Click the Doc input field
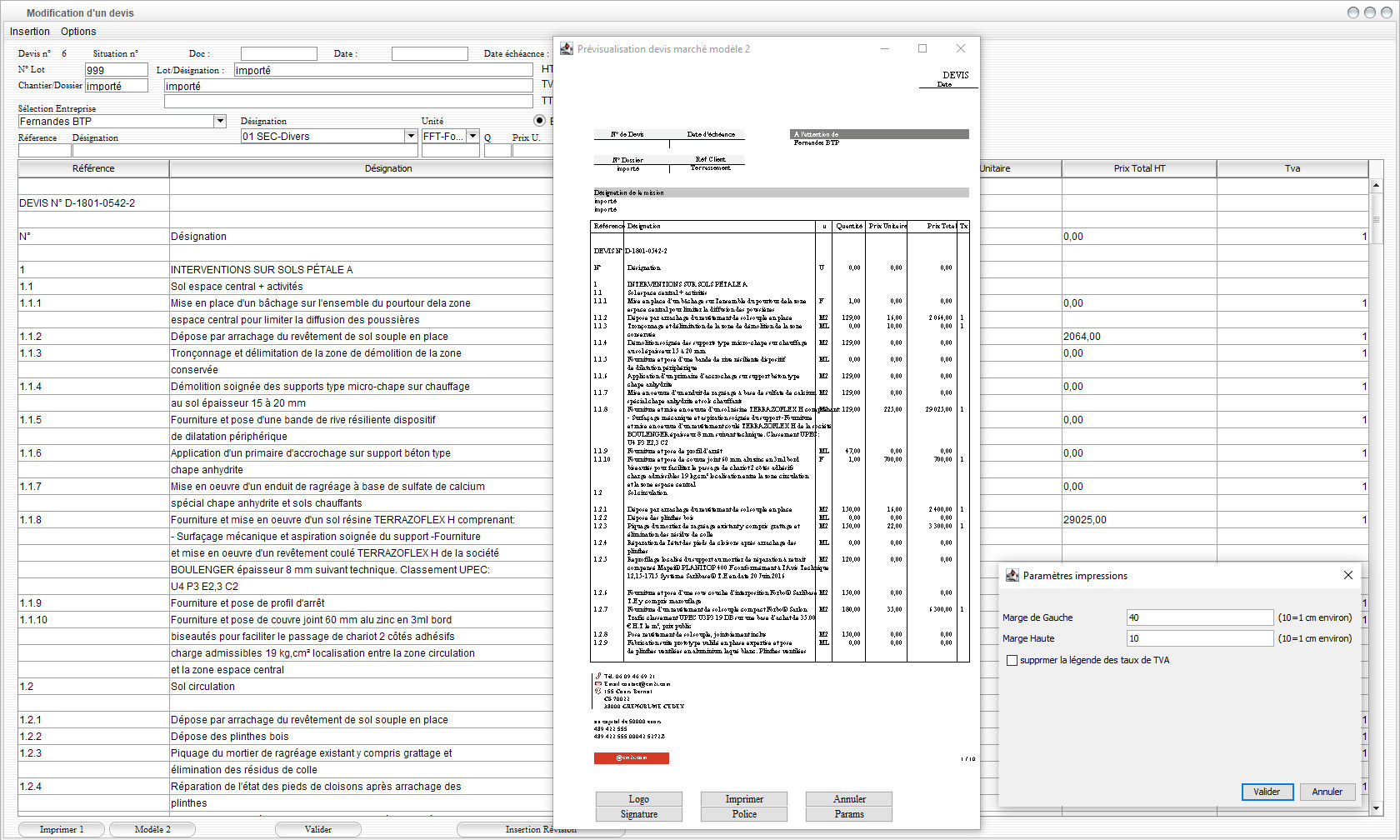 pyautogui.click(x=279, y=53)
